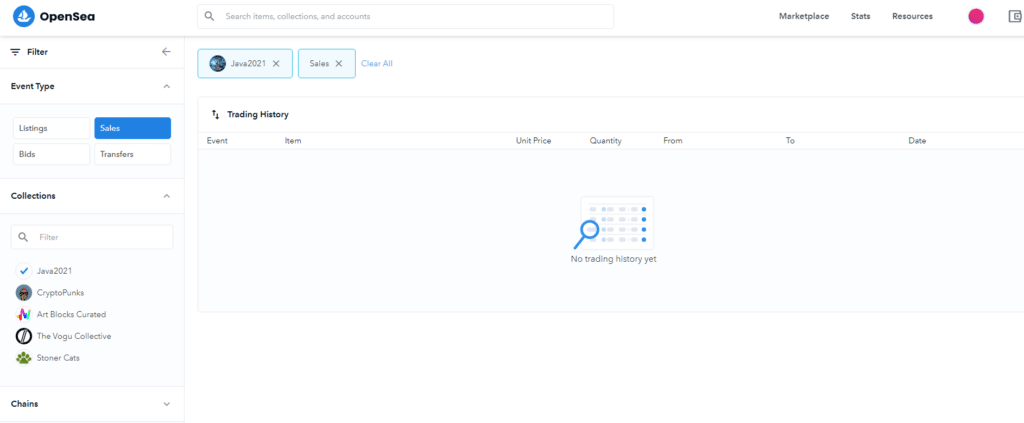Click the wallet icon in the top bar
This screenshot has width=1024, height=423.
[x=1014, y=17]
